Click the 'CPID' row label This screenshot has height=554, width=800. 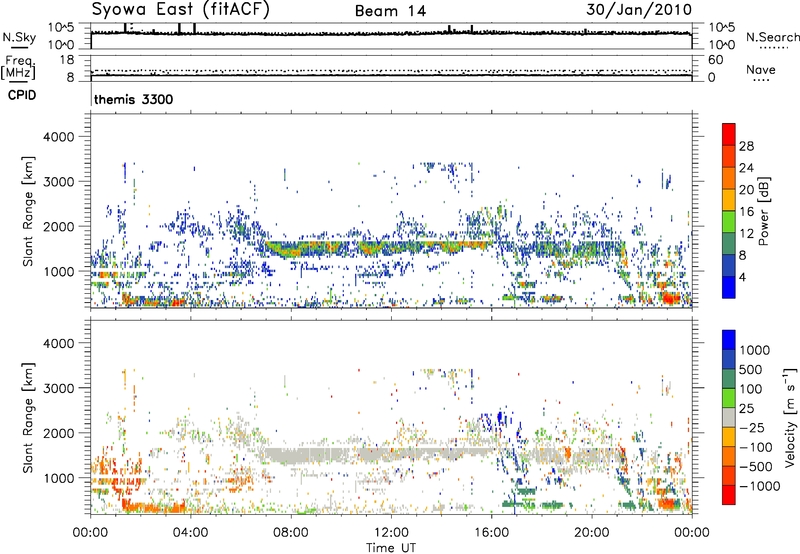point(22,95)
